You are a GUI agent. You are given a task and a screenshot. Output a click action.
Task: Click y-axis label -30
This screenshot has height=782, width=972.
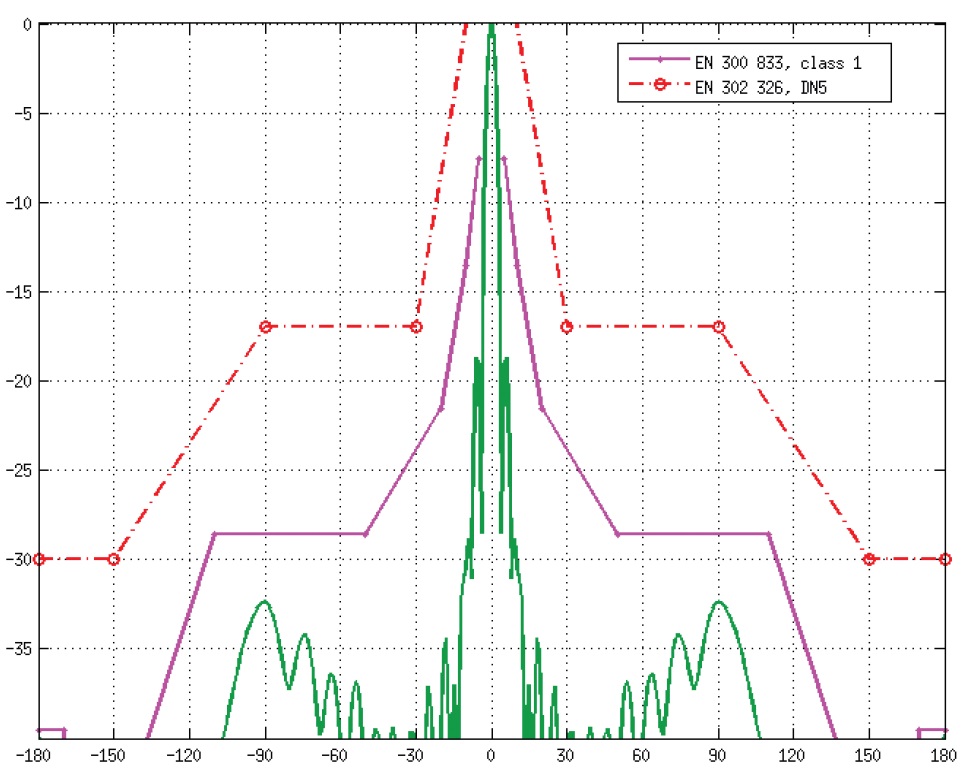pos(17,559)
